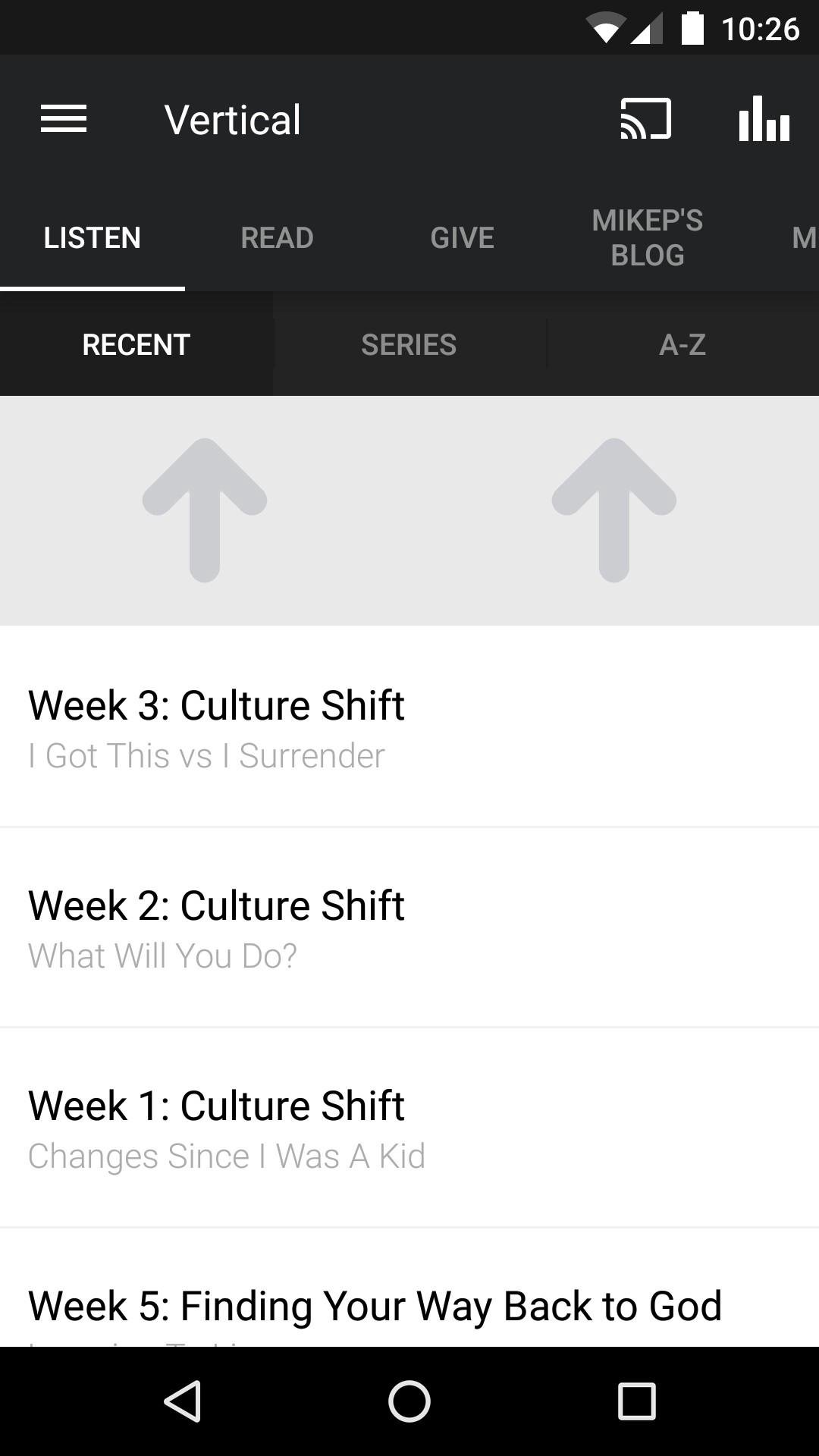Viewport: 819px width, 1456px height.
Task: Select the SERIES filter
Action: 409,344
